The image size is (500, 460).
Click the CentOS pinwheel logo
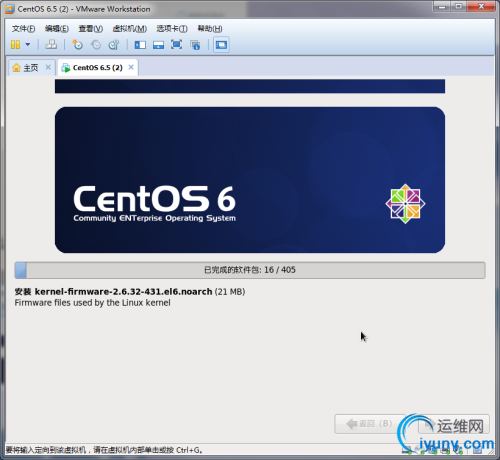pos(405,204)
